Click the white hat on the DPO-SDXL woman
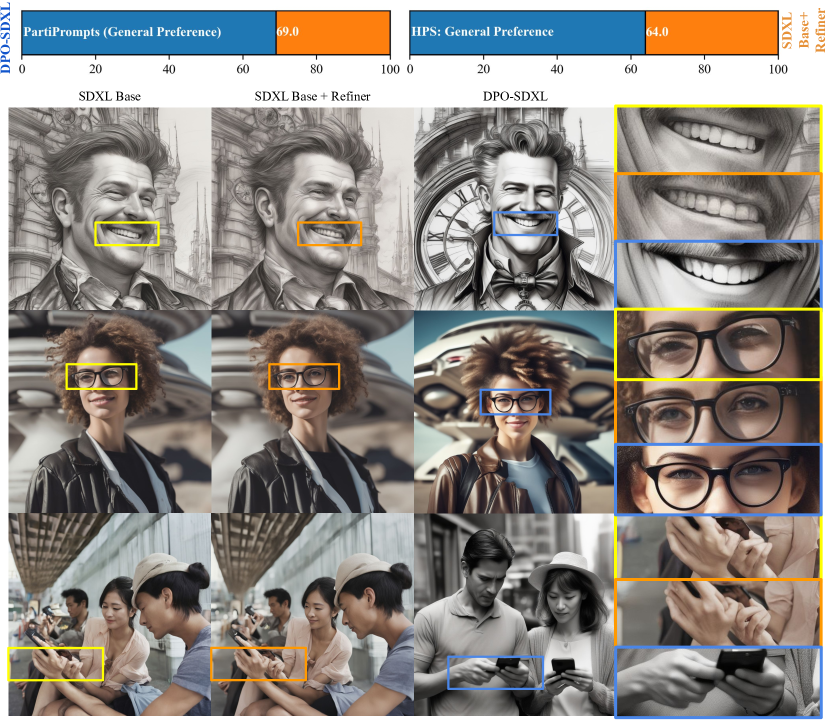Image resolution: width=830 pixels, height=723 pixels. pyautogui.click(x=565, y=568)
